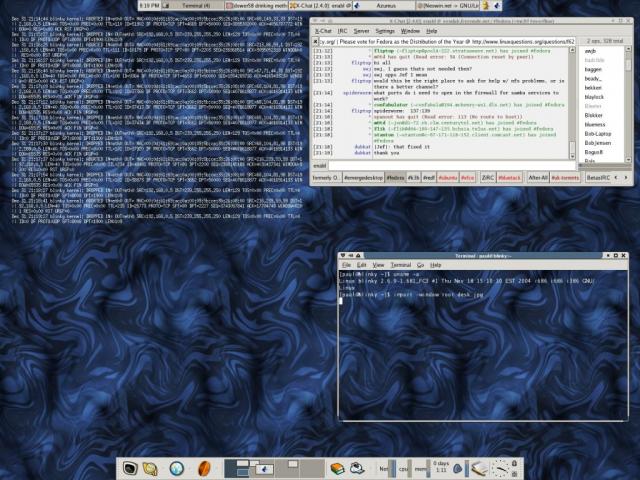The height and width of the screenshot is (480, 640).
Task: Open the IRC menu in X-Chat
Action: (x=342, y=31)
